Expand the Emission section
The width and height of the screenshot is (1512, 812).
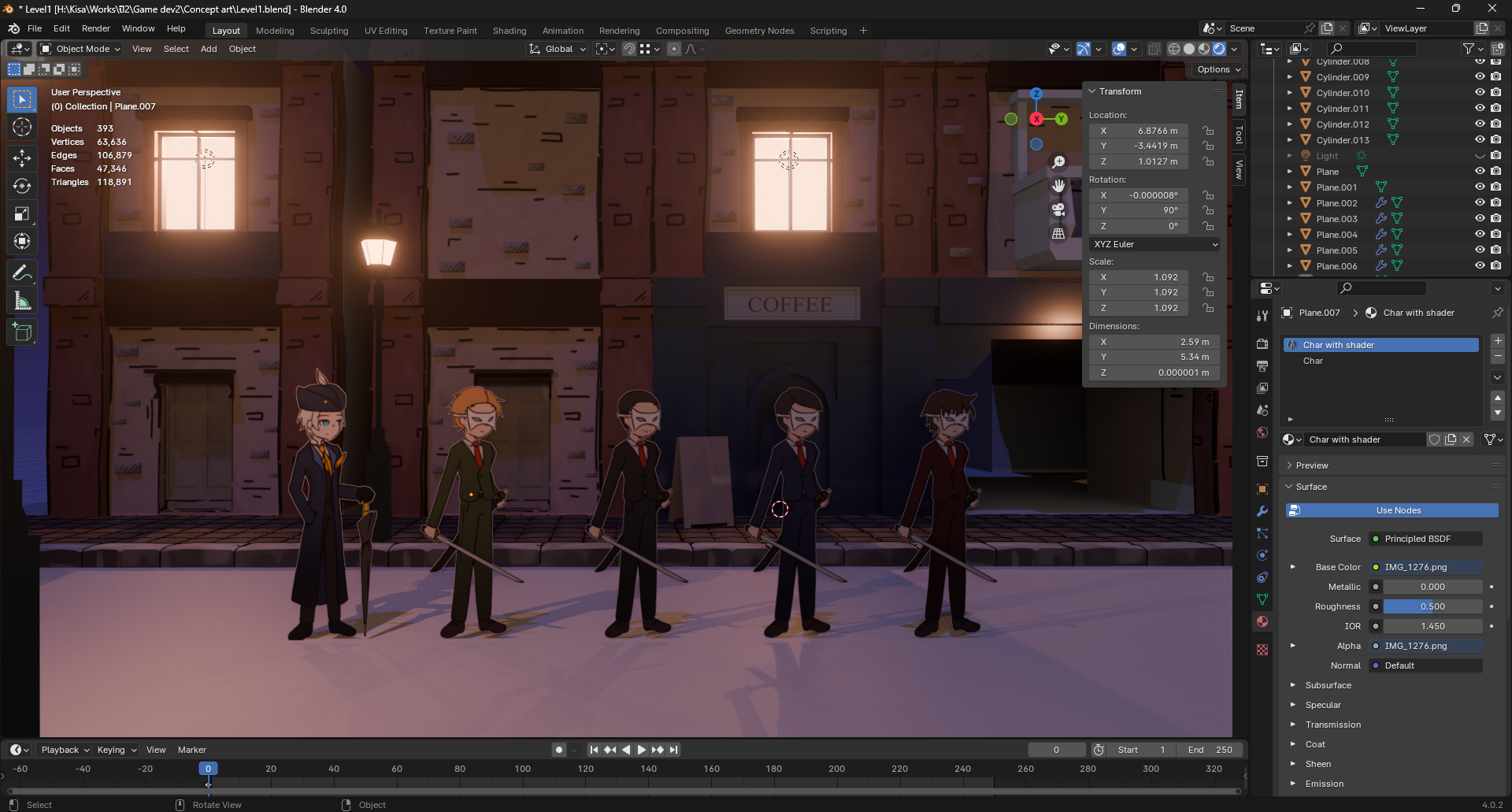[1324, 784]
